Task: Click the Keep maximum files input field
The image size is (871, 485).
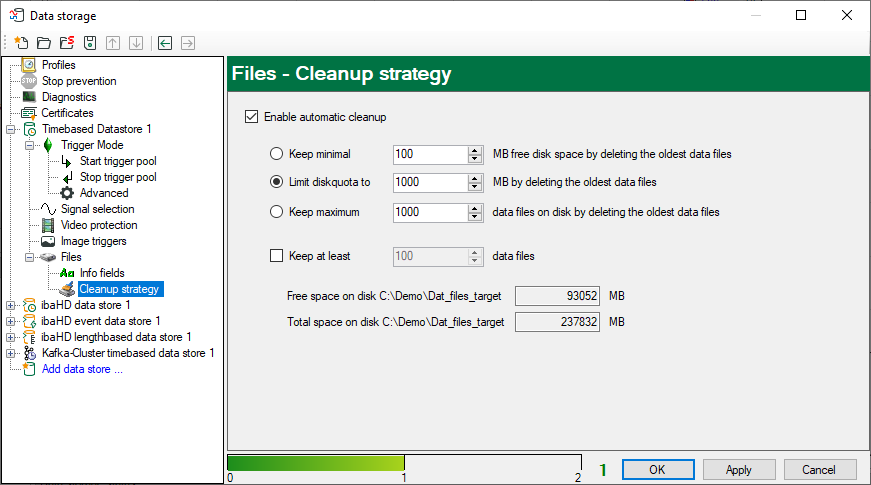Action: coord(431,212)
